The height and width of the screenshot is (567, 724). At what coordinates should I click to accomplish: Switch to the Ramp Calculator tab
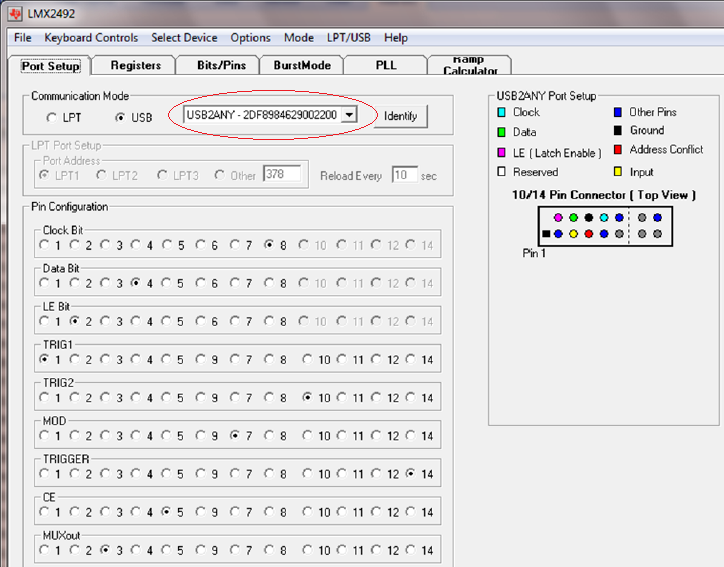coord(470,65)
